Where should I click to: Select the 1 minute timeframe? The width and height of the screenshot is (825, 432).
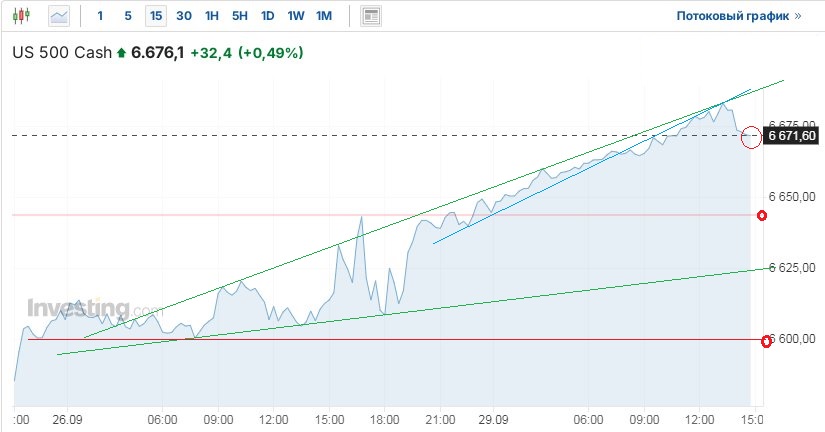pos(99,16)
